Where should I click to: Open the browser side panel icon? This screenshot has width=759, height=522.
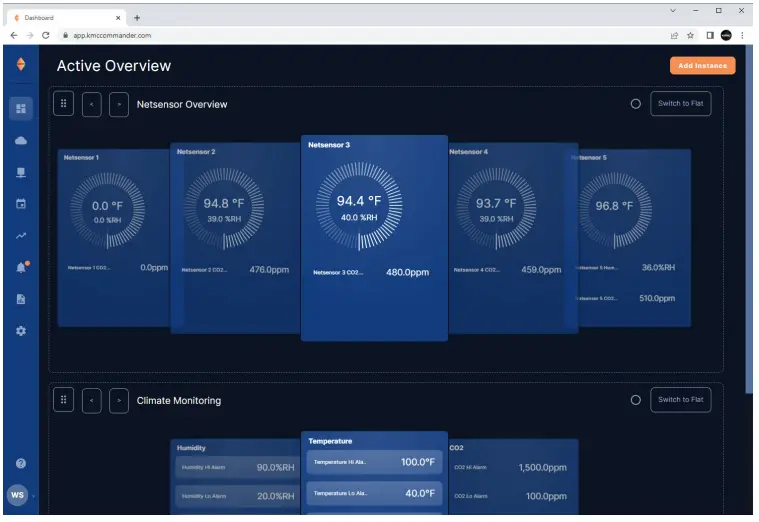(710, 35)
